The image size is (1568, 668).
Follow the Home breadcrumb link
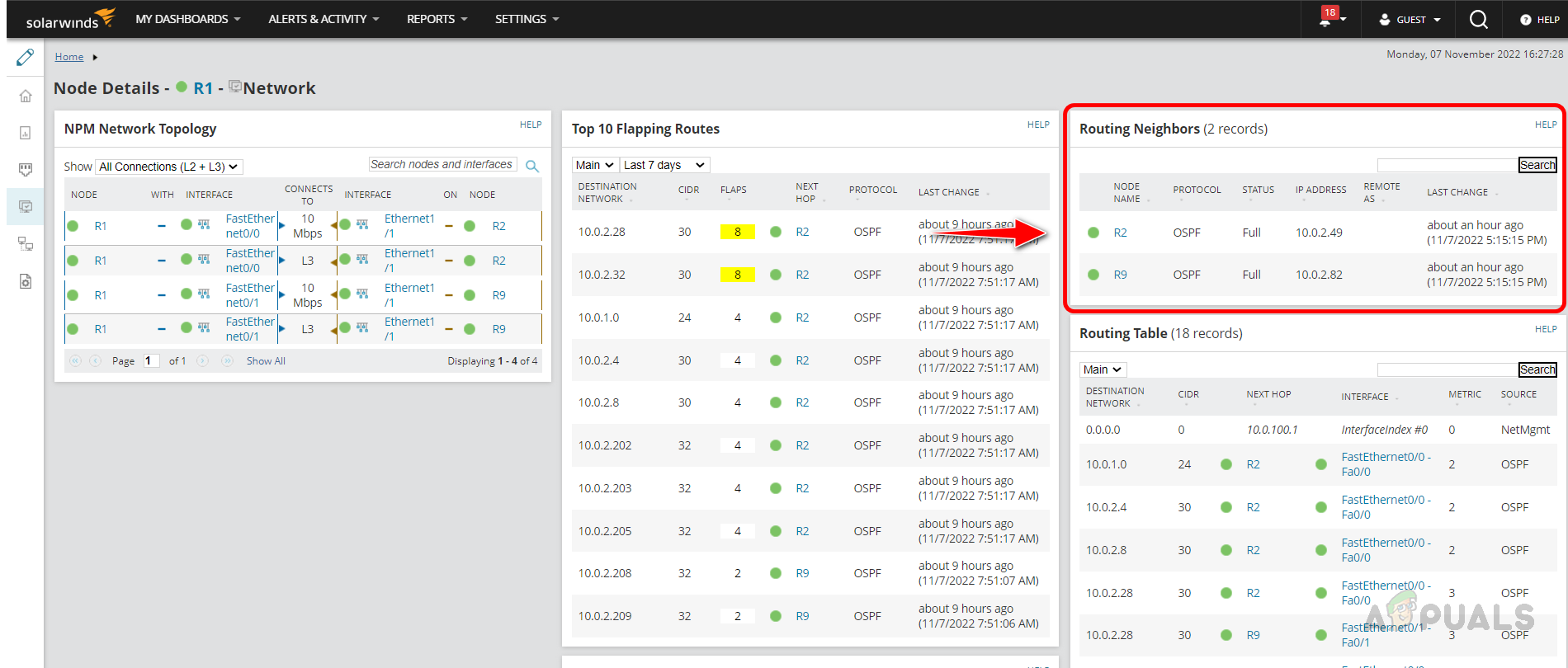click(x=69, y=57)
